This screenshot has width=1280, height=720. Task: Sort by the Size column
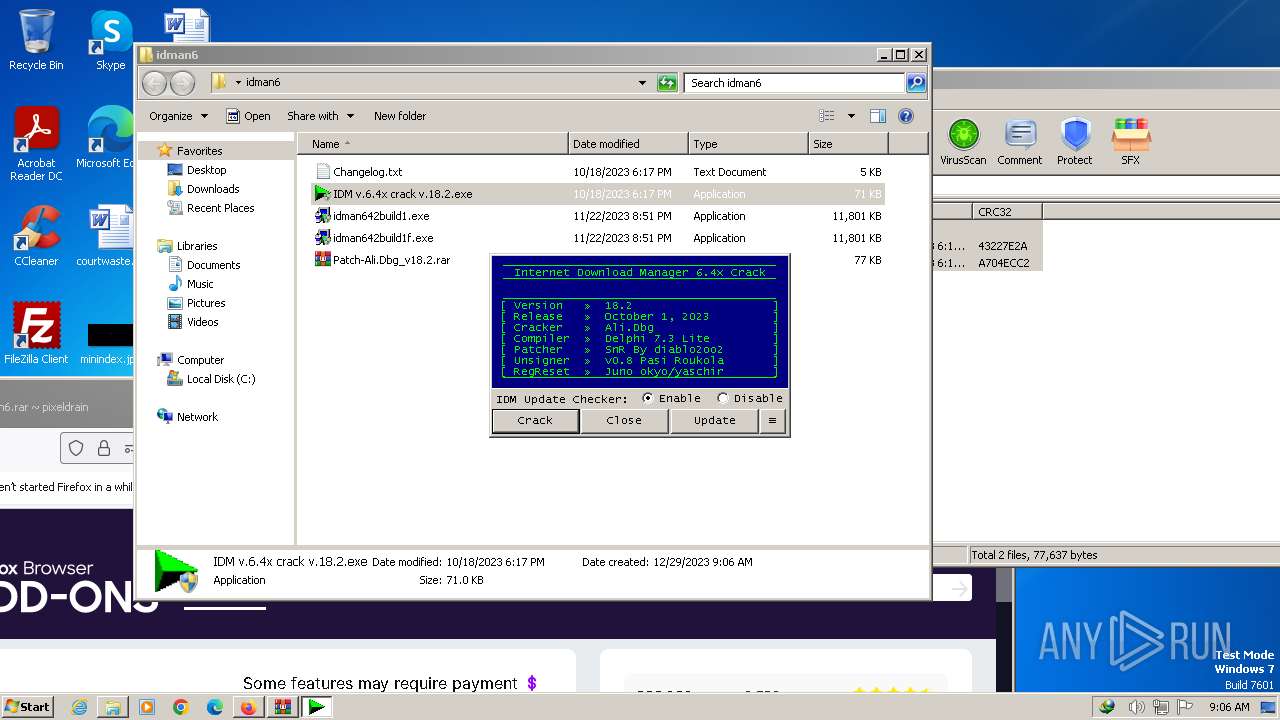click(x=848, y=144)
